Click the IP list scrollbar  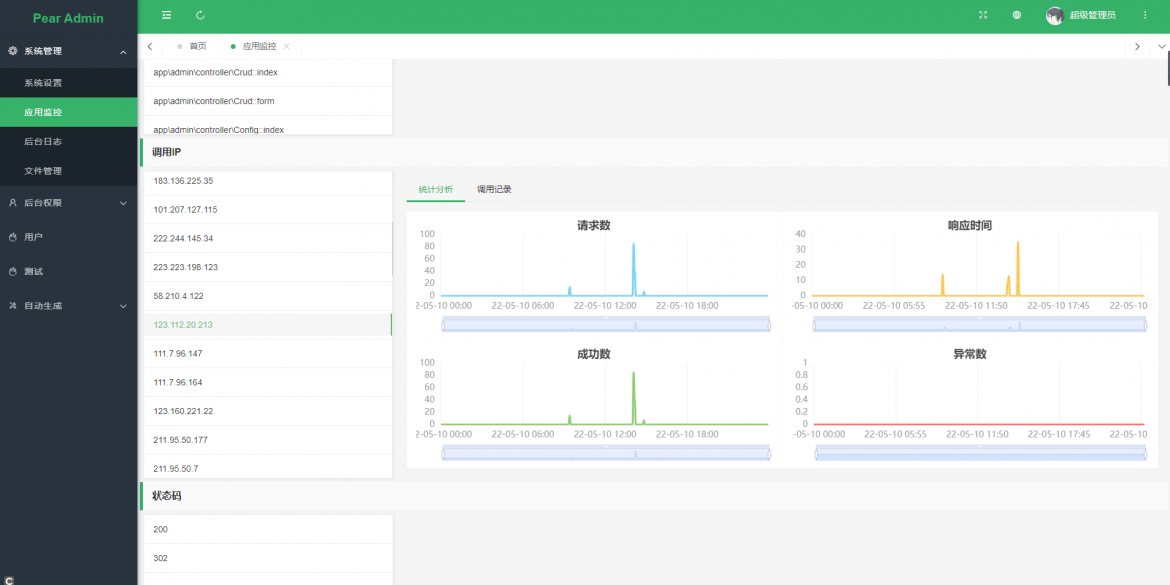392,250
